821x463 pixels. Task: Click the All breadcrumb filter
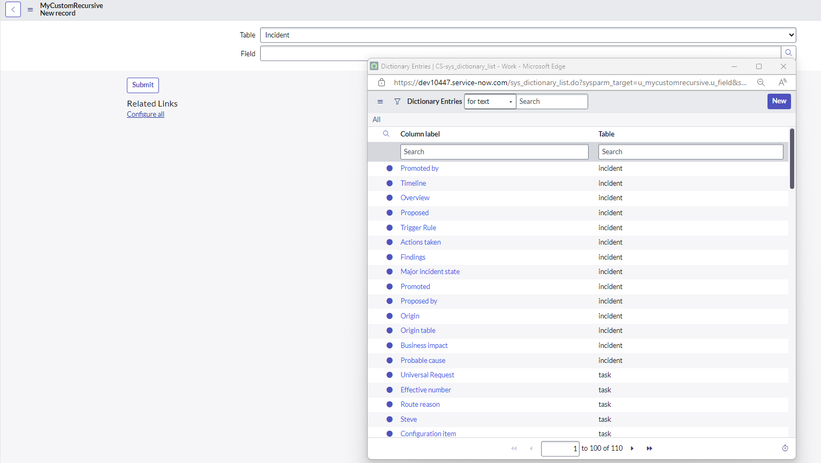376,119
